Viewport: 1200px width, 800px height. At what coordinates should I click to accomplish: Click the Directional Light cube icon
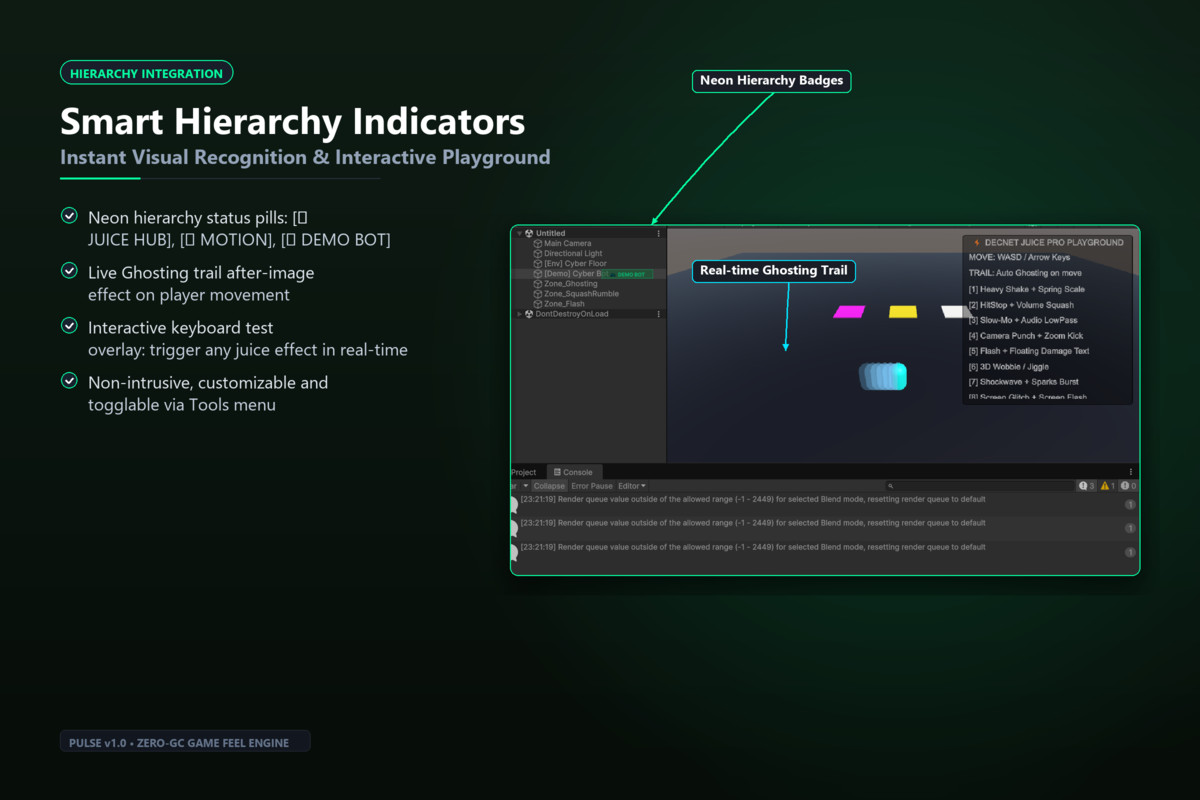pyautogui.click(x=538, y=253)
